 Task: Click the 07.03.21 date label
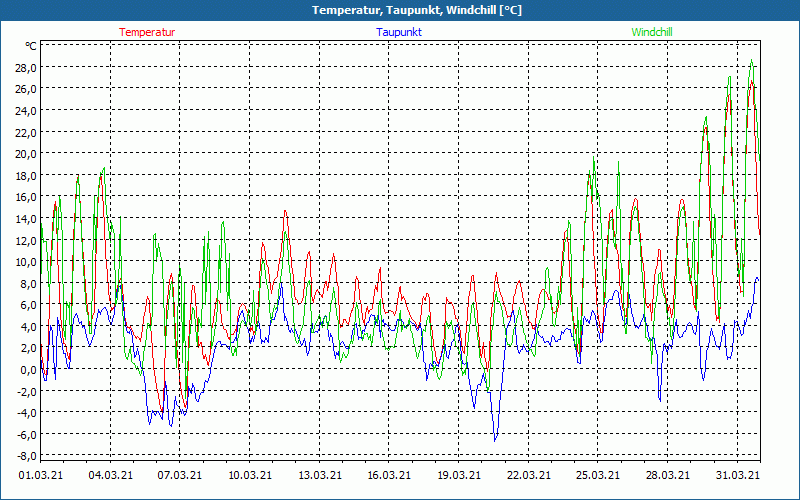tap(180, 475)
